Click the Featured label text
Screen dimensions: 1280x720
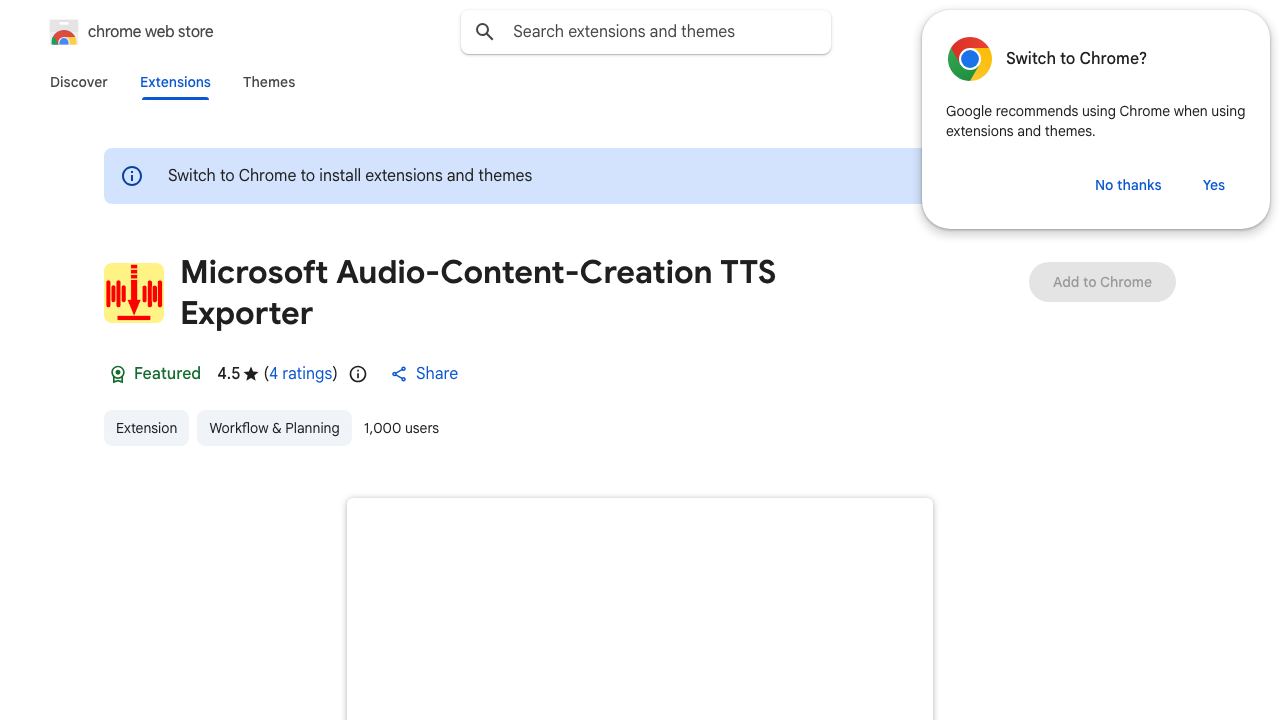pyautogui.click(x=167, y=374)
